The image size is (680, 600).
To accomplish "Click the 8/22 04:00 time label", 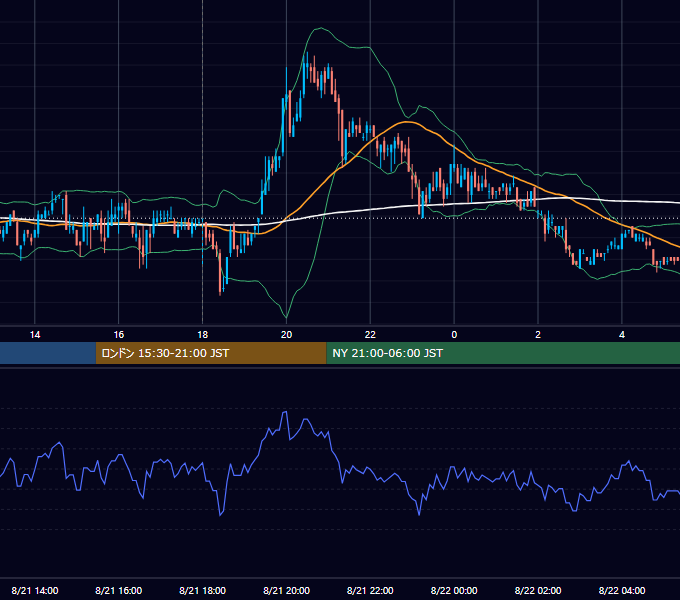I will pyautogui.click(x=622, y=590).
